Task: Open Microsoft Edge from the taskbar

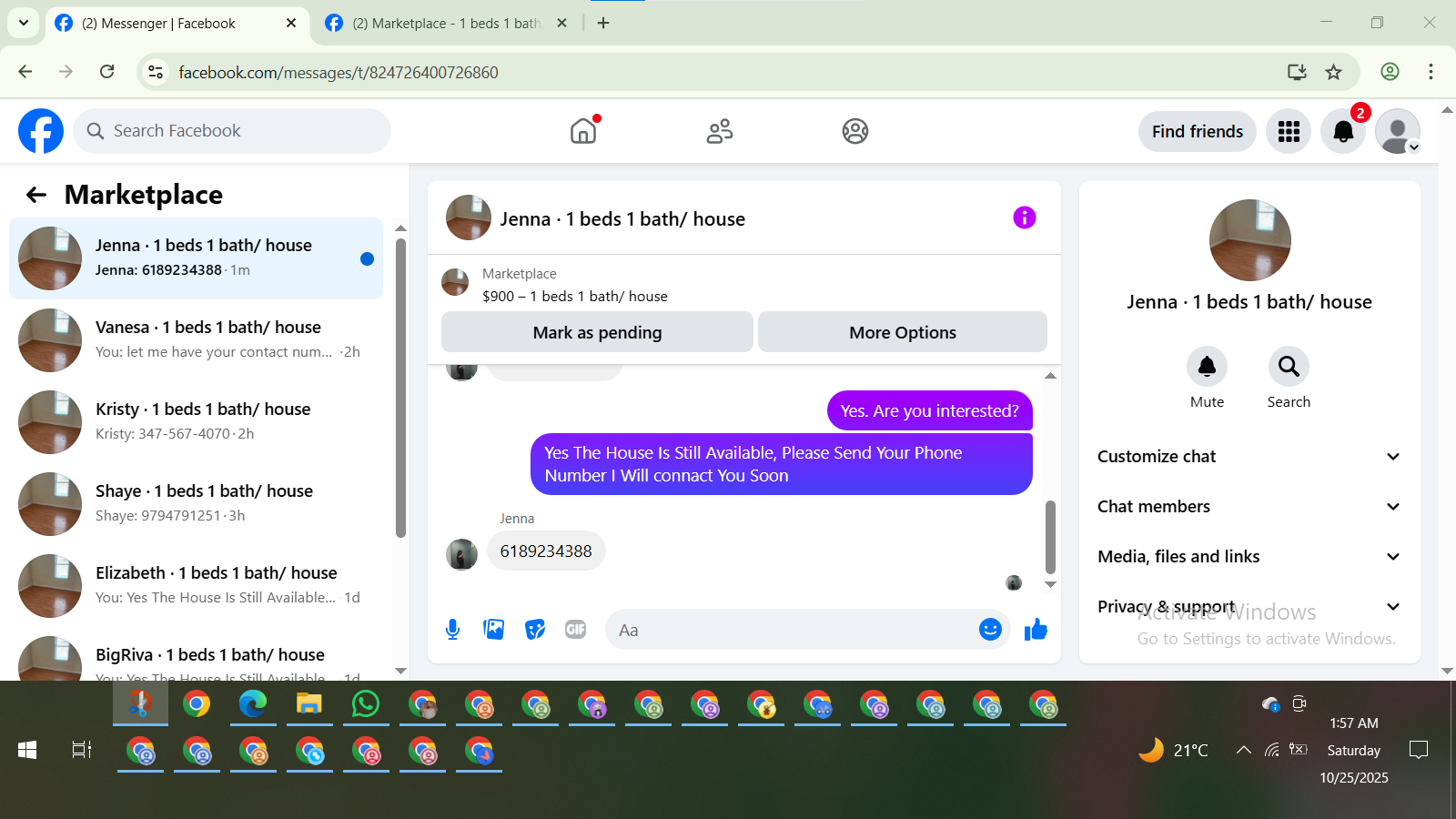Action: click(253, 703)
